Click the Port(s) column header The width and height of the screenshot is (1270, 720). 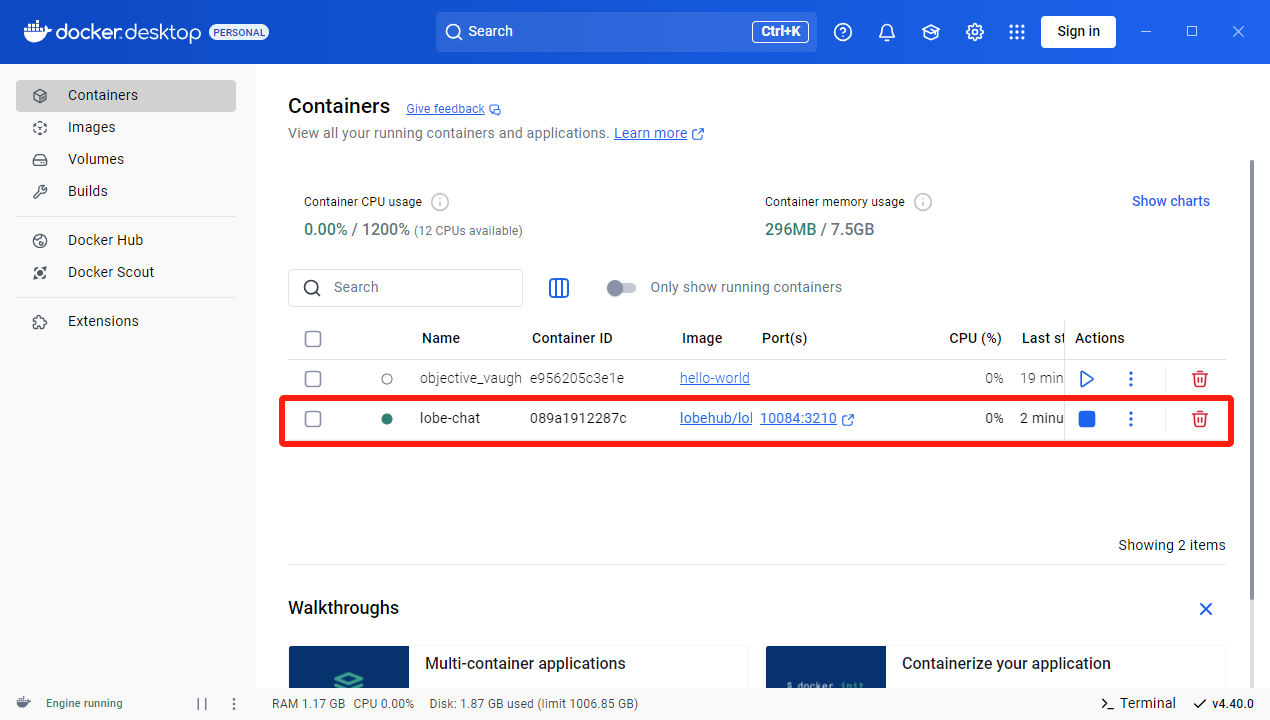pos(784,339)
